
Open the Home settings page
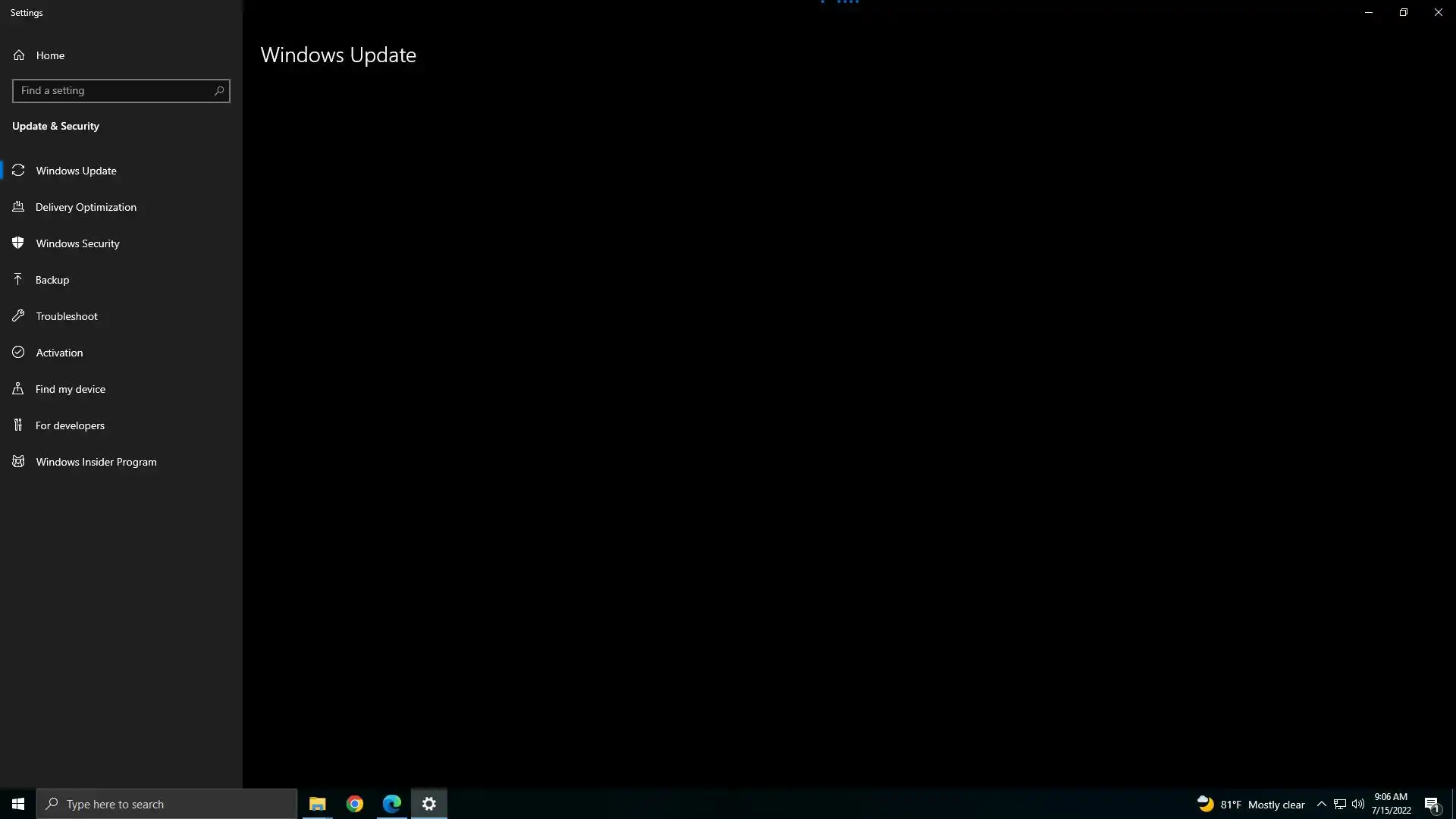pyautogui.click(x=50, y=55)
